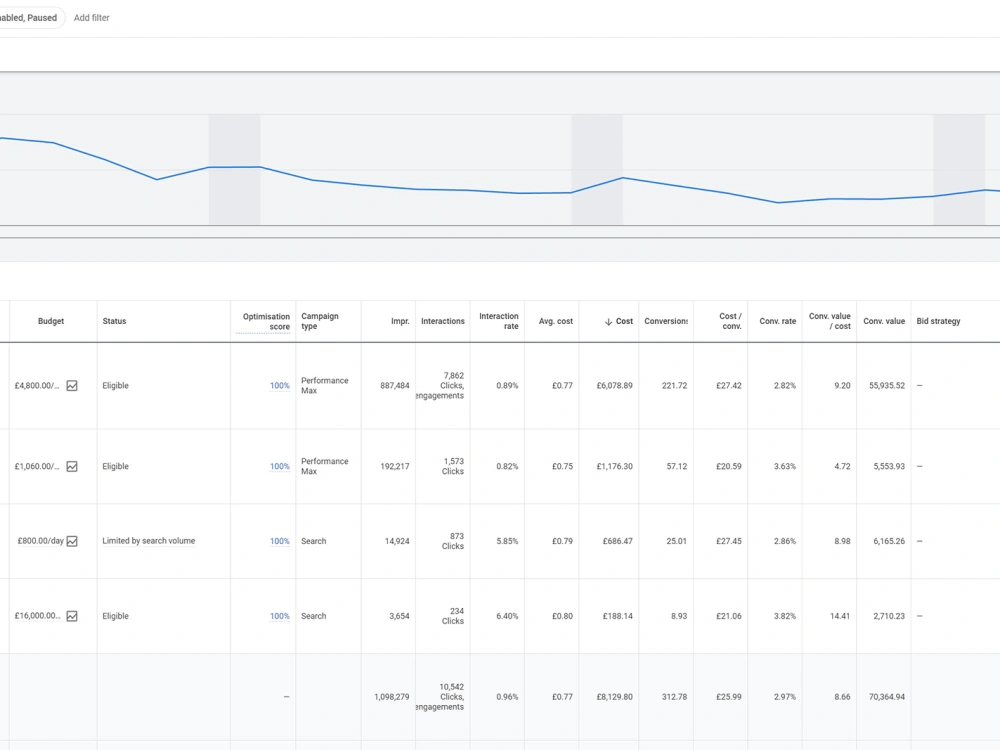Click the £1,176.30 cost cell

pyautogui.click(x=615, y=467)
